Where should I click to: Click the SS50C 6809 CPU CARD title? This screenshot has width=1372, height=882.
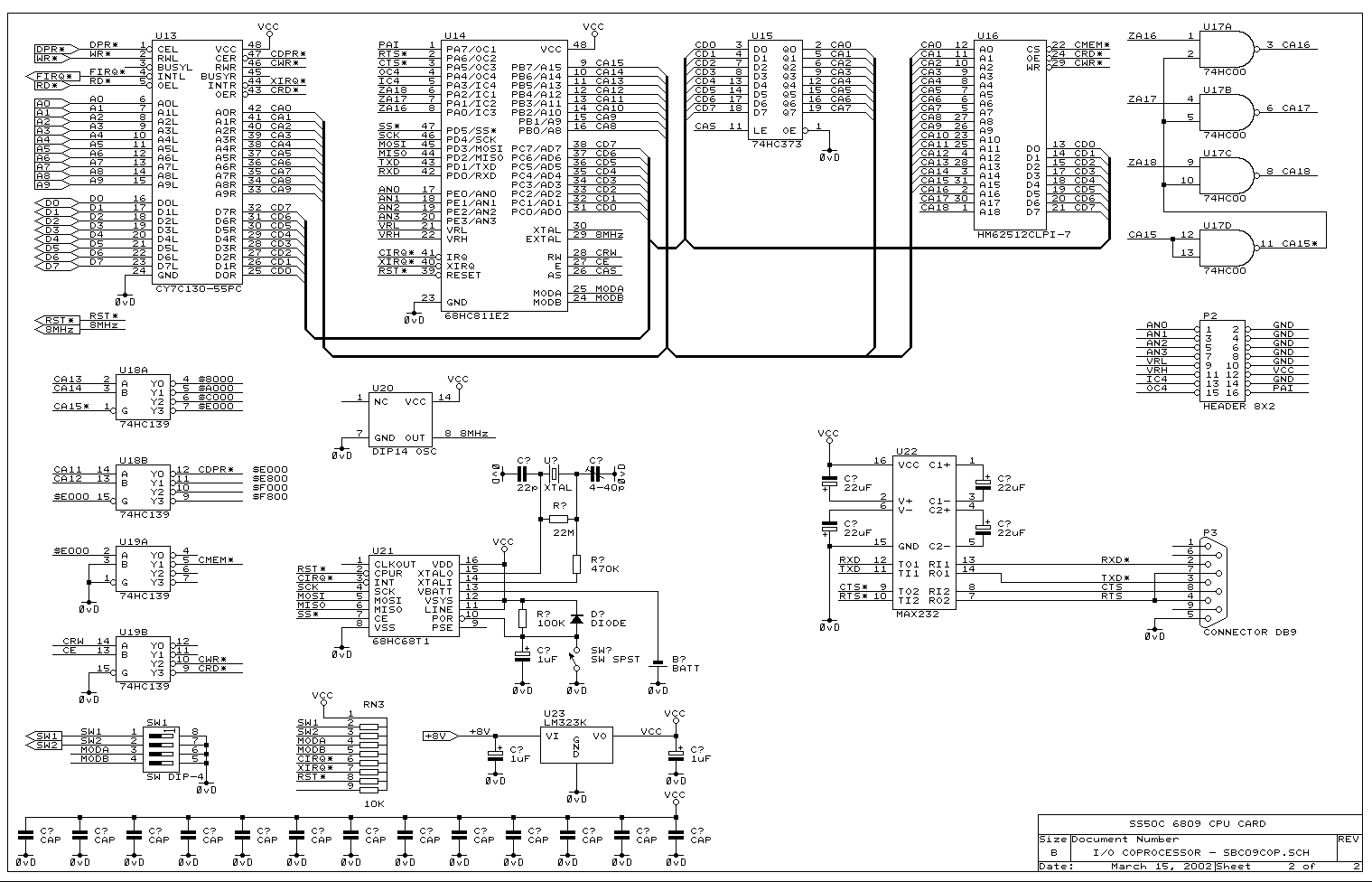click(x=1198, y=823)
